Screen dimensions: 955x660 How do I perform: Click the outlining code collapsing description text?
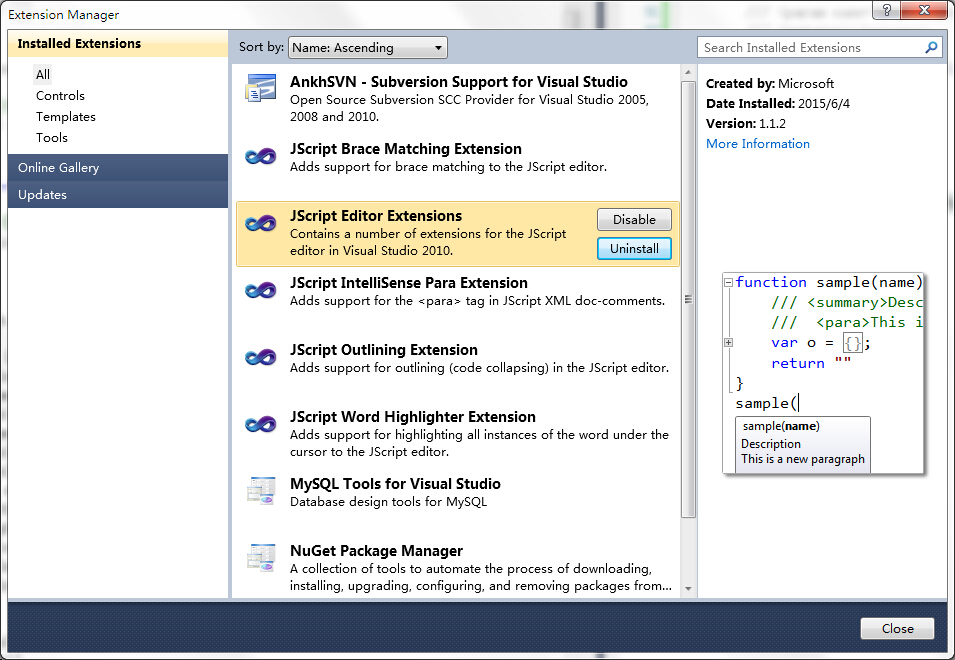pyautogui.click(x=479, y=368)
